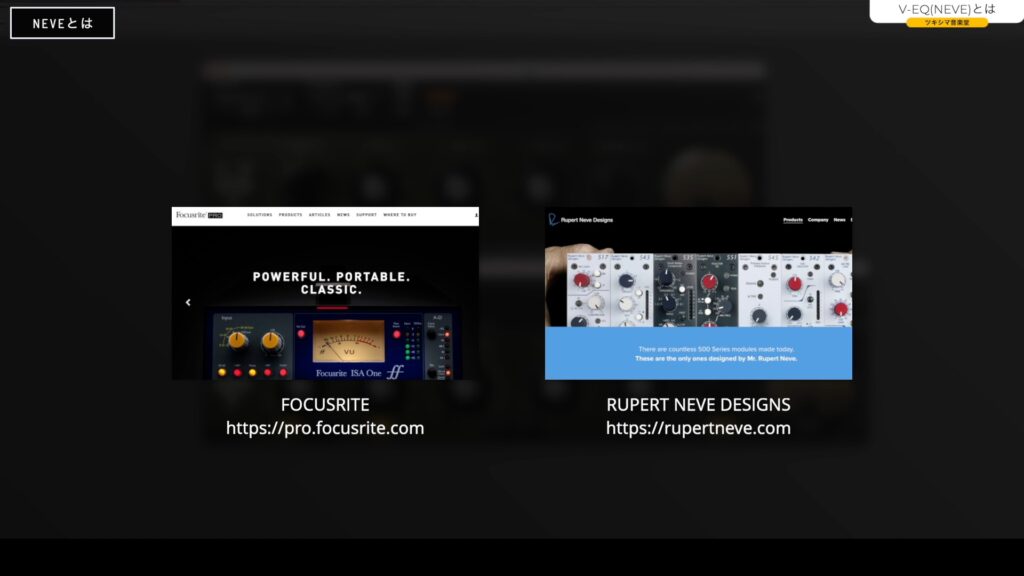
Task: Click the Focusrite Pro logo
Action: click(199, 215)
